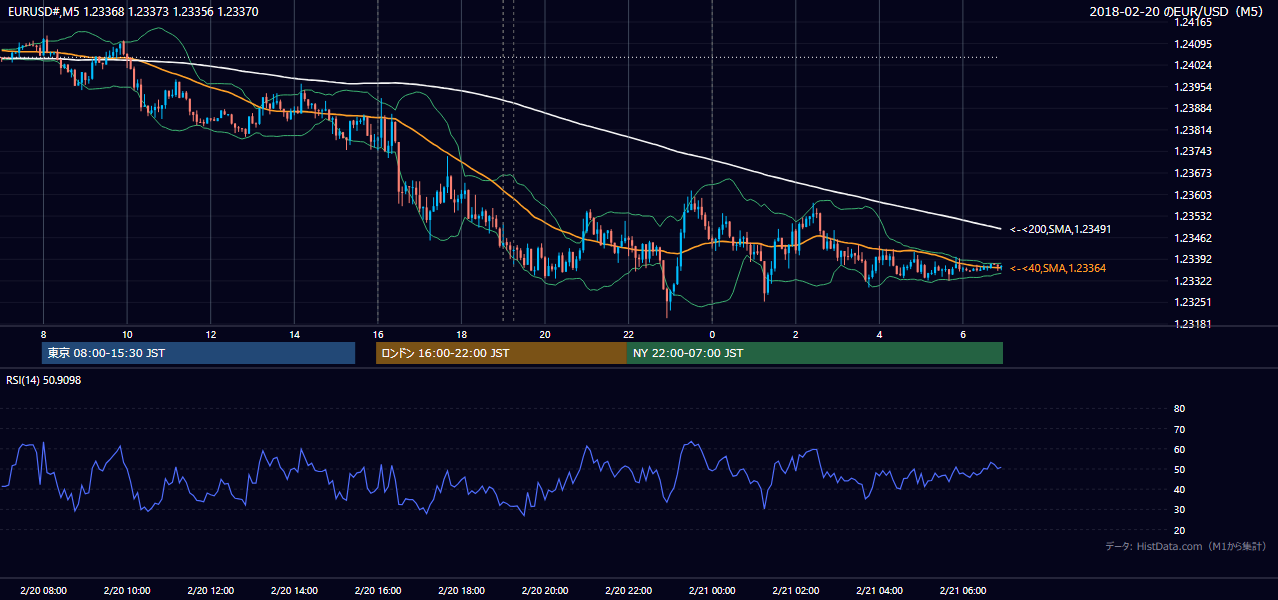This screenshot has height=600, width=1278.
Task: Click RSI level 50 on the axis
Action: [1179, 469]
